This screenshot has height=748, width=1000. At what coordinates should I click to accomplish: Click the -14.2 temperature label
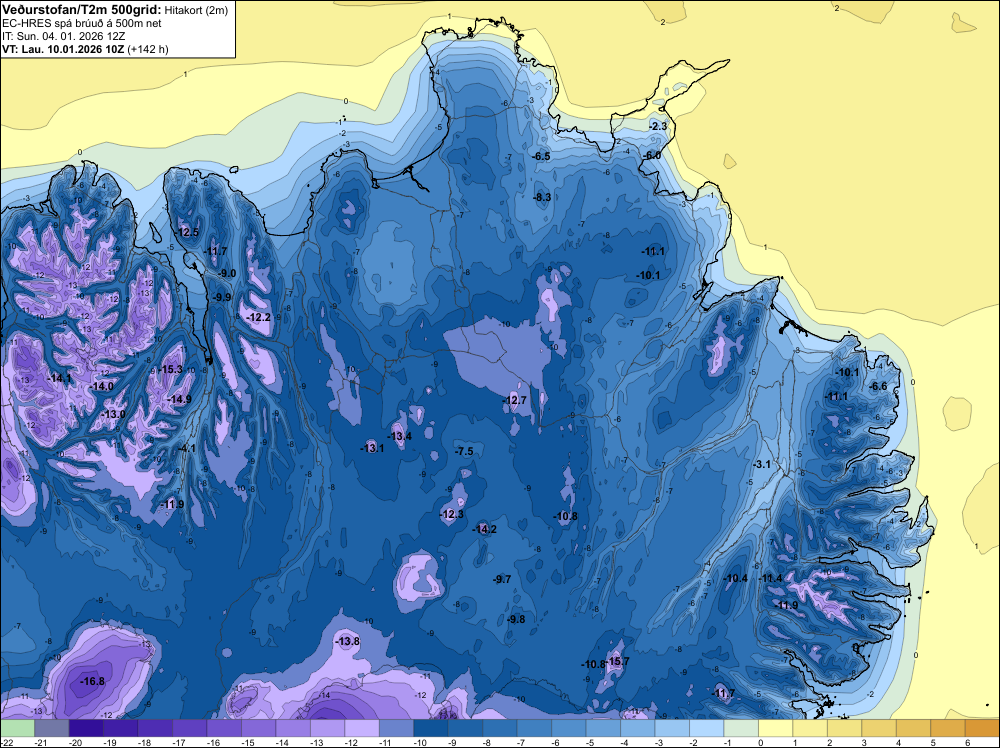pos(485,529)
